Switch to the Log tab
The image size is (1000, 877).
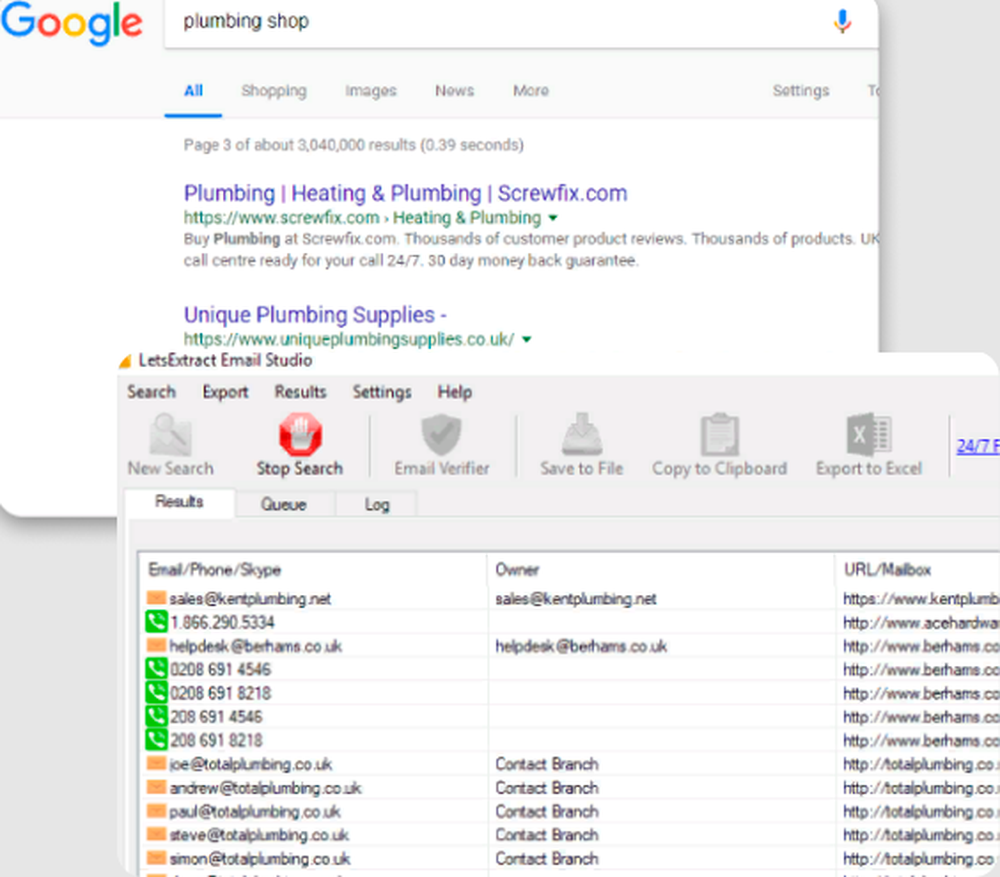(377, 505)
